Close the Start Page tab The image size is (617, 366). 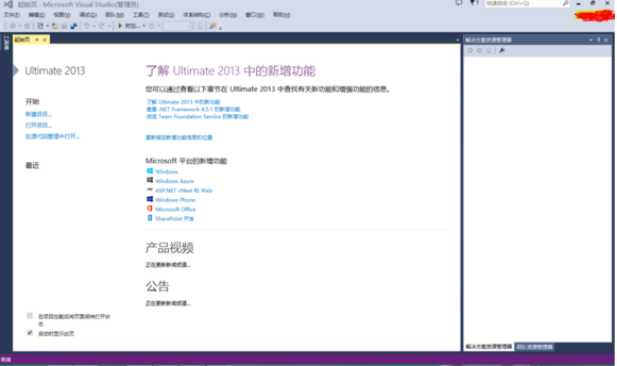point(44,39)
